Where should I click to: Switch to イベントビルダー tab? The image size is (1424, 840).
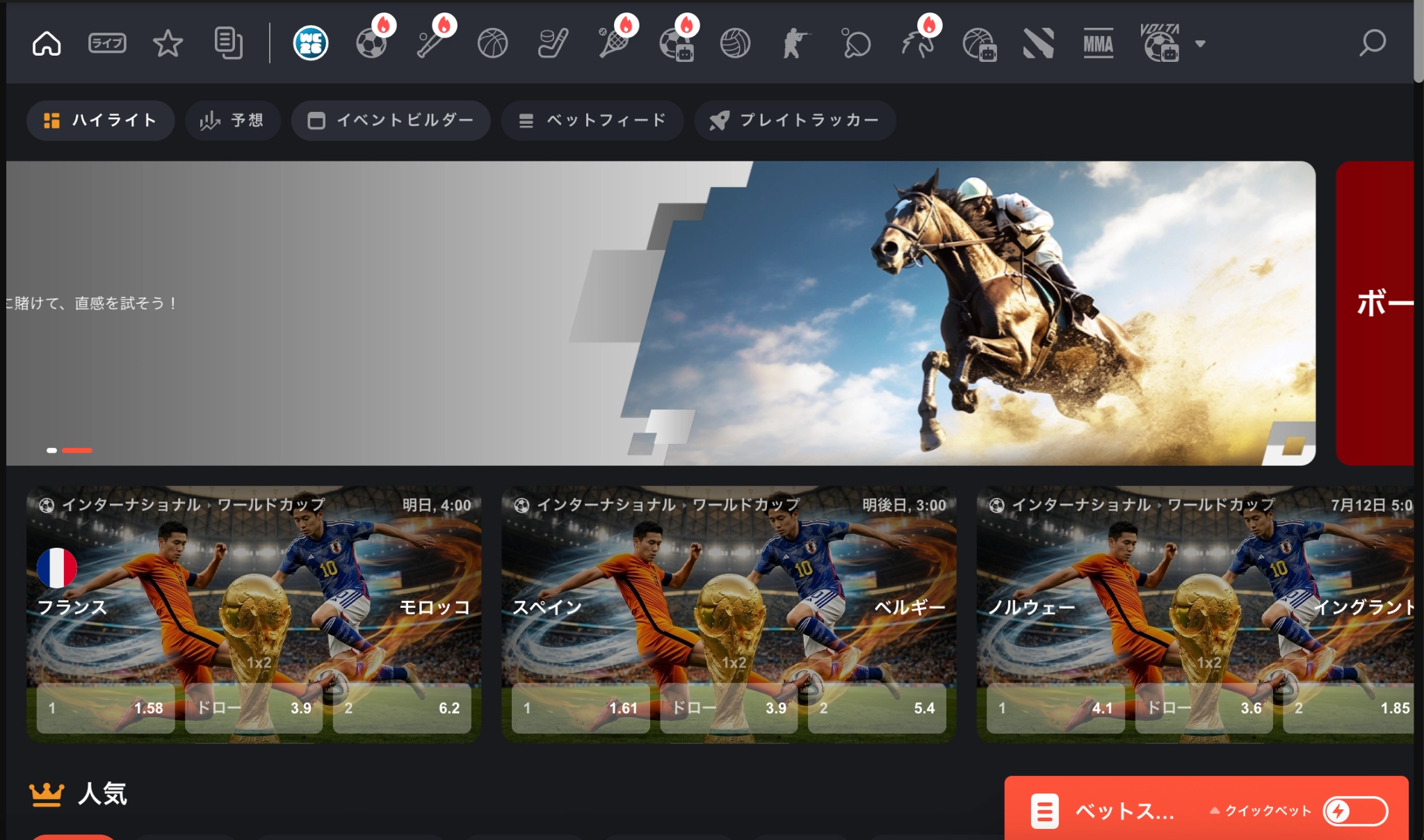pos(391,120)
